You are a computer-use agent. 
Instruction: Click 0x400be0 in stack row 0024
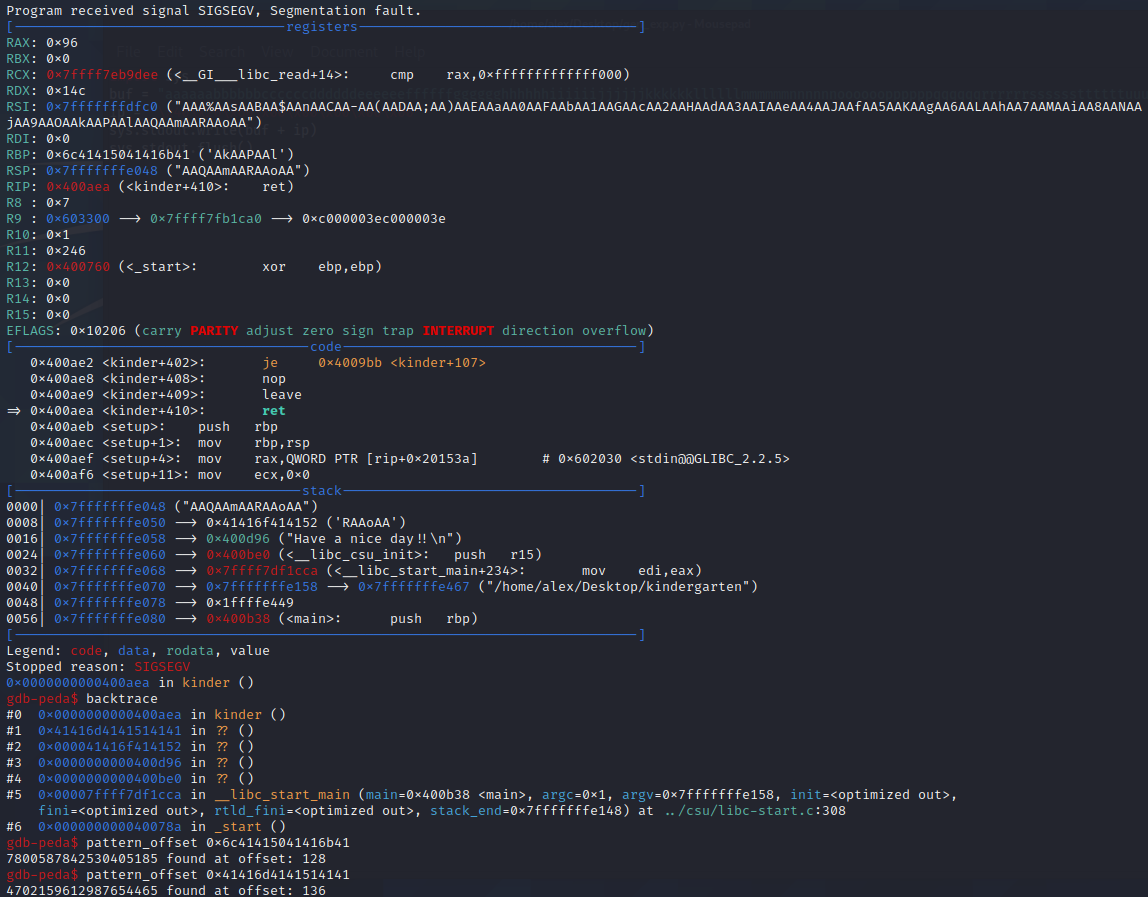(x=238, y=555)
